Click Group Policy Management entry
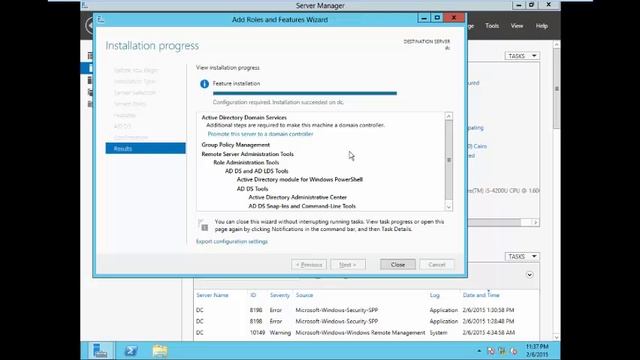 pos(236,144)
